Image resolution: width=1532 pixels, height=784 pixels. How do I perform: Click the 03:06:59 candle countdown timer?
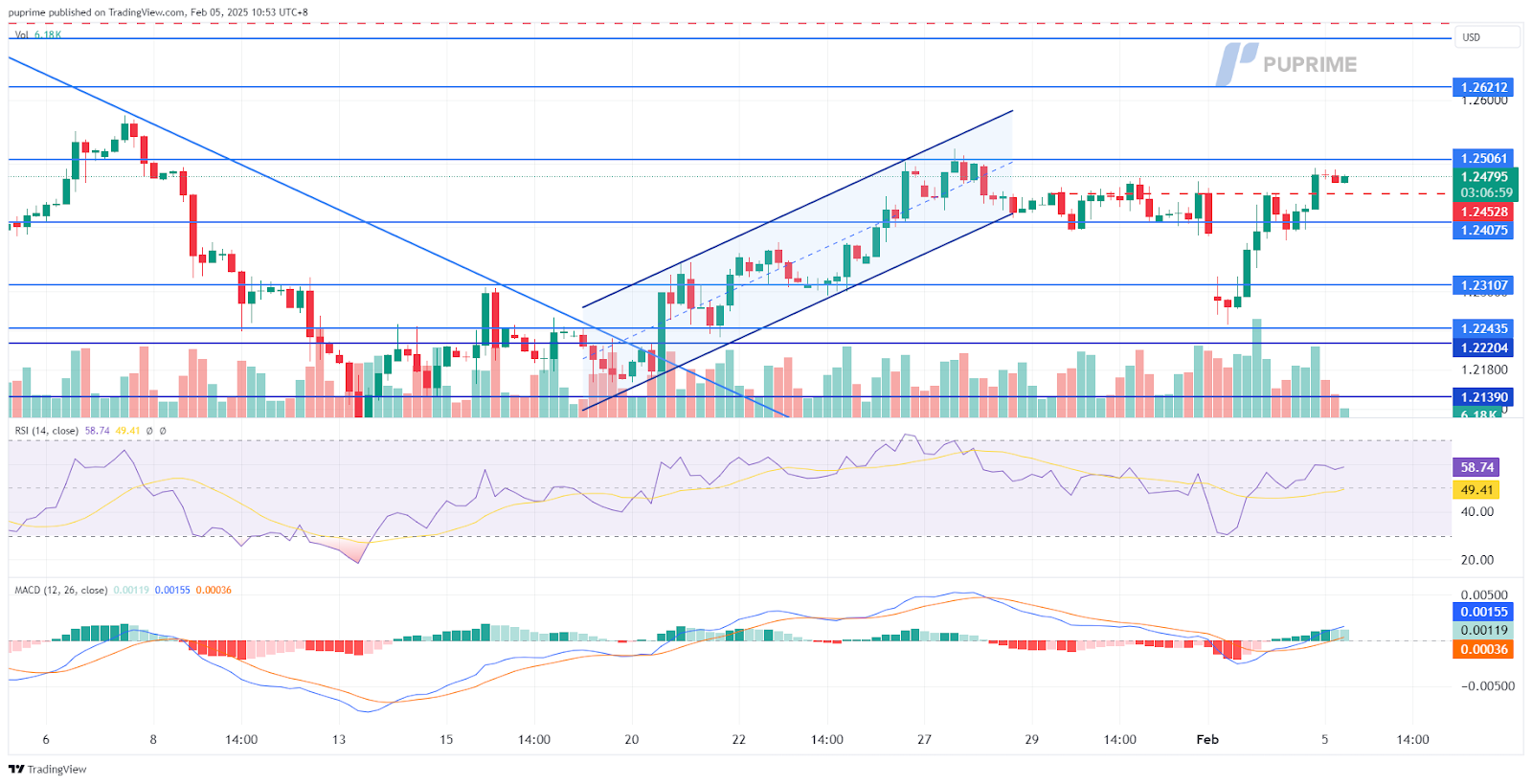click(1485, 193)
